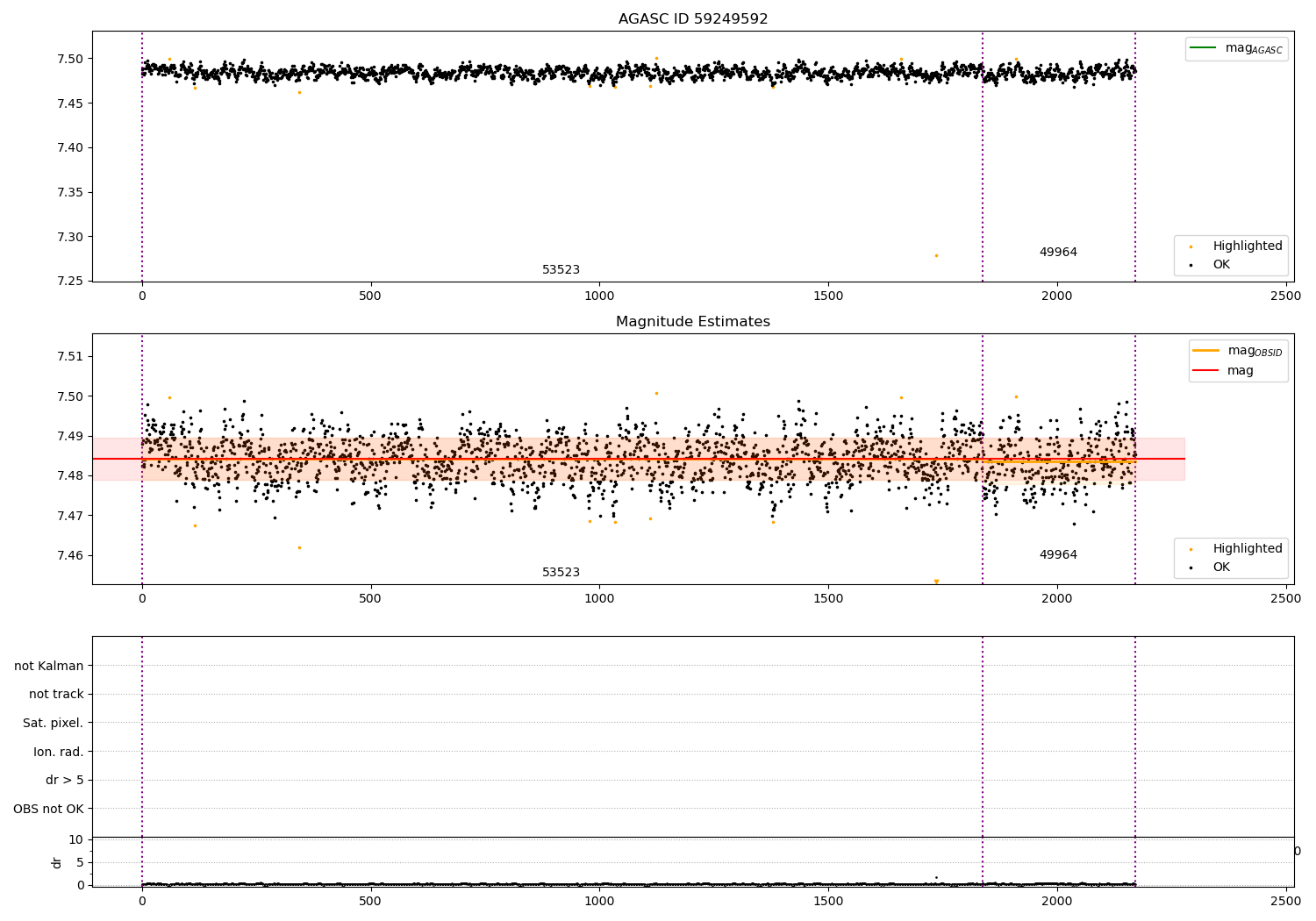This screenshot has width=1316, height=921.
Task: Click the AGASC ID 59249592 plot title
Action: 693,19
